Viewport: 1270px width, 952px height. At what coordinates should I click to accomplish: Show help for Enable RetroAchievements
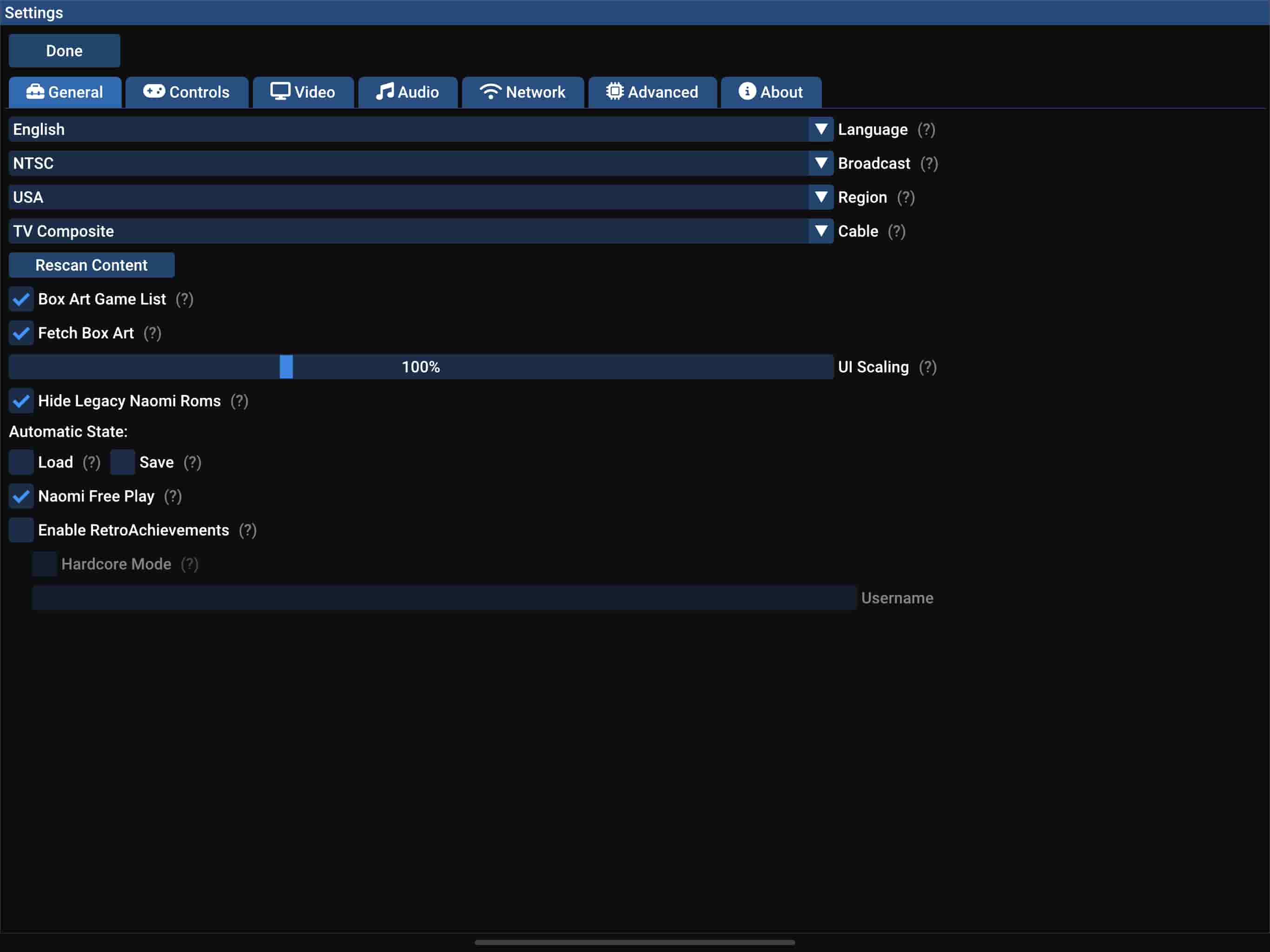pyautogui.click(x=247, y=530)
